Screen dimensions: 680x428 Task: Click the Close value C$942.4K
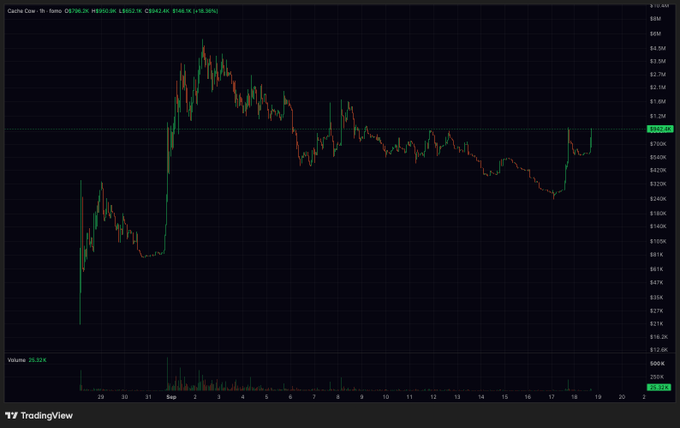157,11
